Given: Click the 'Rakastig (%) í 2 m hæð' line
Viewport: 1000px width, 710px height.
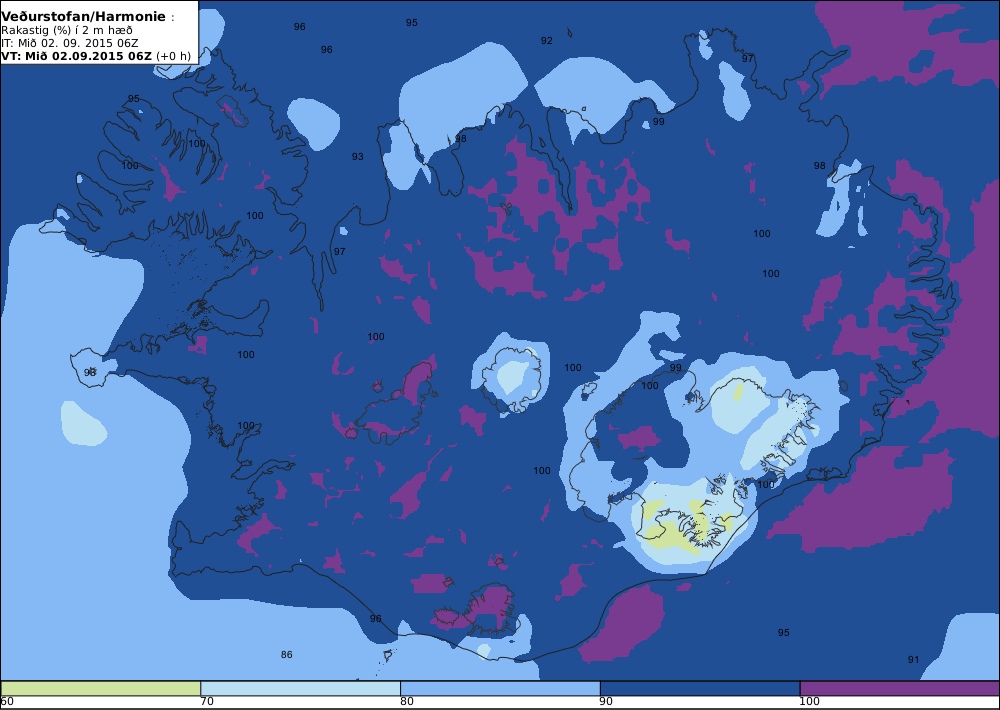Looking at the screenshot, I should coord(67,31).
